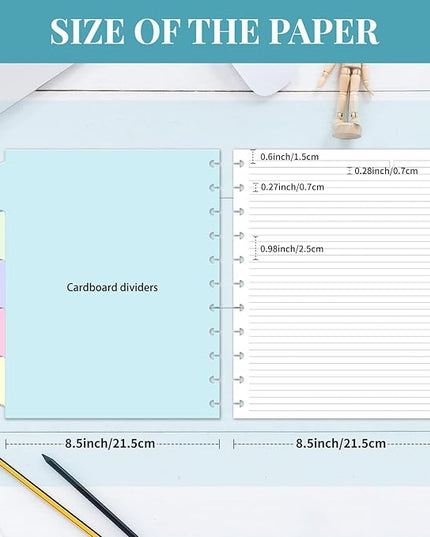Click the green divider tab
Screen dimensions: 430x537
[2, 235]
